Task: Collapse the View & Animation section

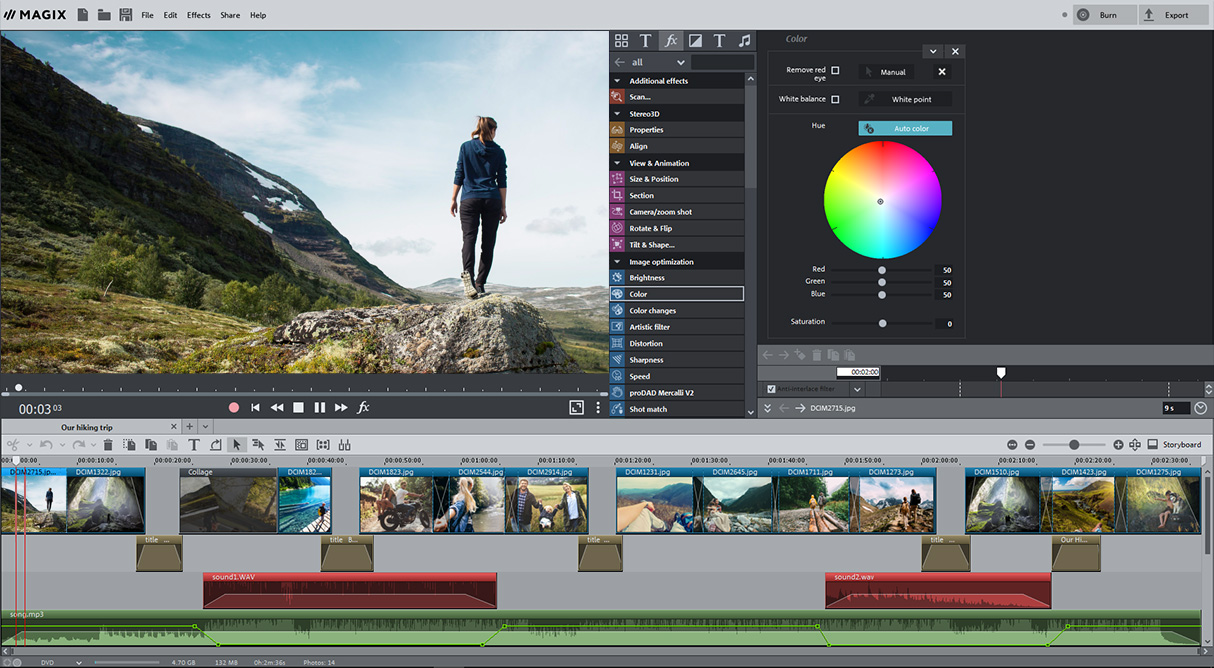Action: pyautogui.click(x=617, y=163)
